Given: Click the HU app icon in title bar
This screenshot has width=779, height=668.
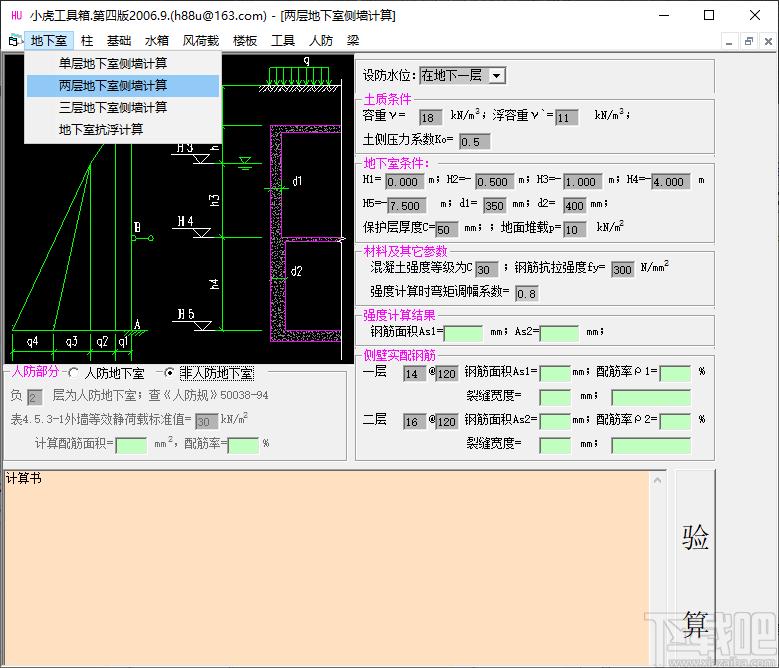Looking at the screenshot, I should tap(16, 15).
